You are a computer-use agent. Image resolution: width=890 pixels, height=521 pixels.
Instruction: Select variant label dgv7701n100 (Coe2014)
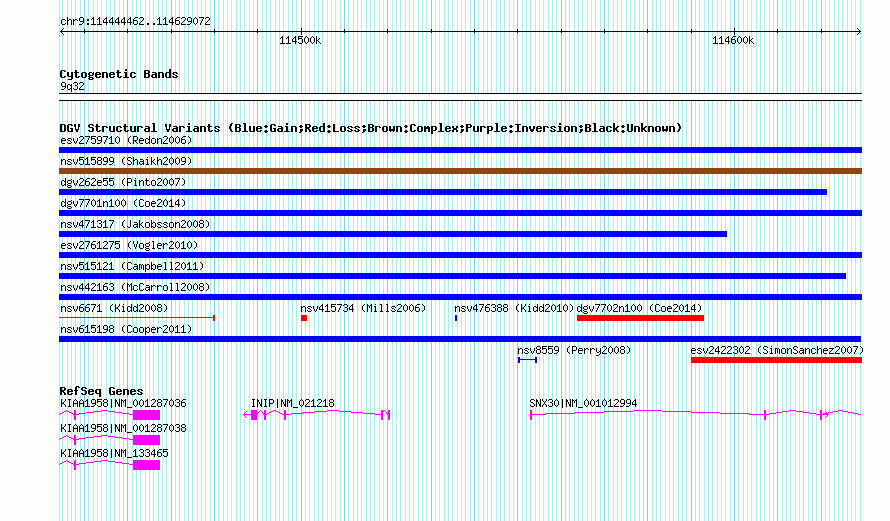tap(123, 203)
